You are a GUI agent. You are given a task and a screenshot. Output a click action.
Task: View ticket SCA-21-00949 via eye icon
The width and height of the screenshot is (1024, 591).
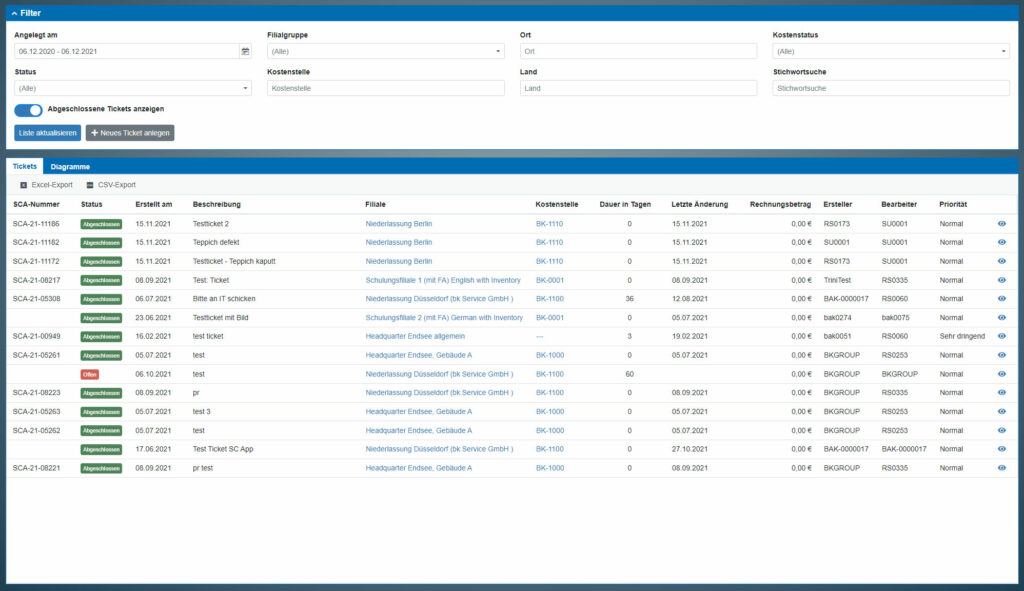click(x=1002, y=336)
